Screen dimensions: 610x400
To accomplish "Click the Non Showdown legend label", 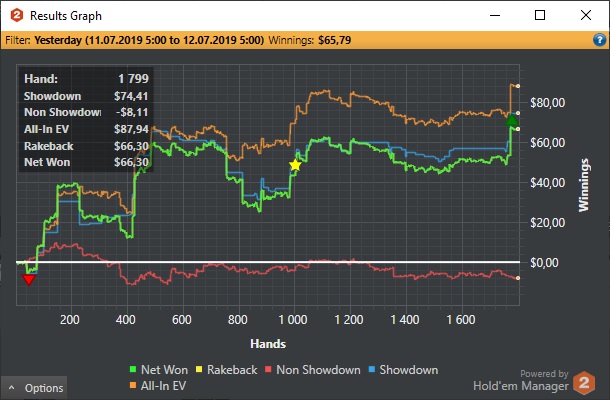I will coord(318,370).
